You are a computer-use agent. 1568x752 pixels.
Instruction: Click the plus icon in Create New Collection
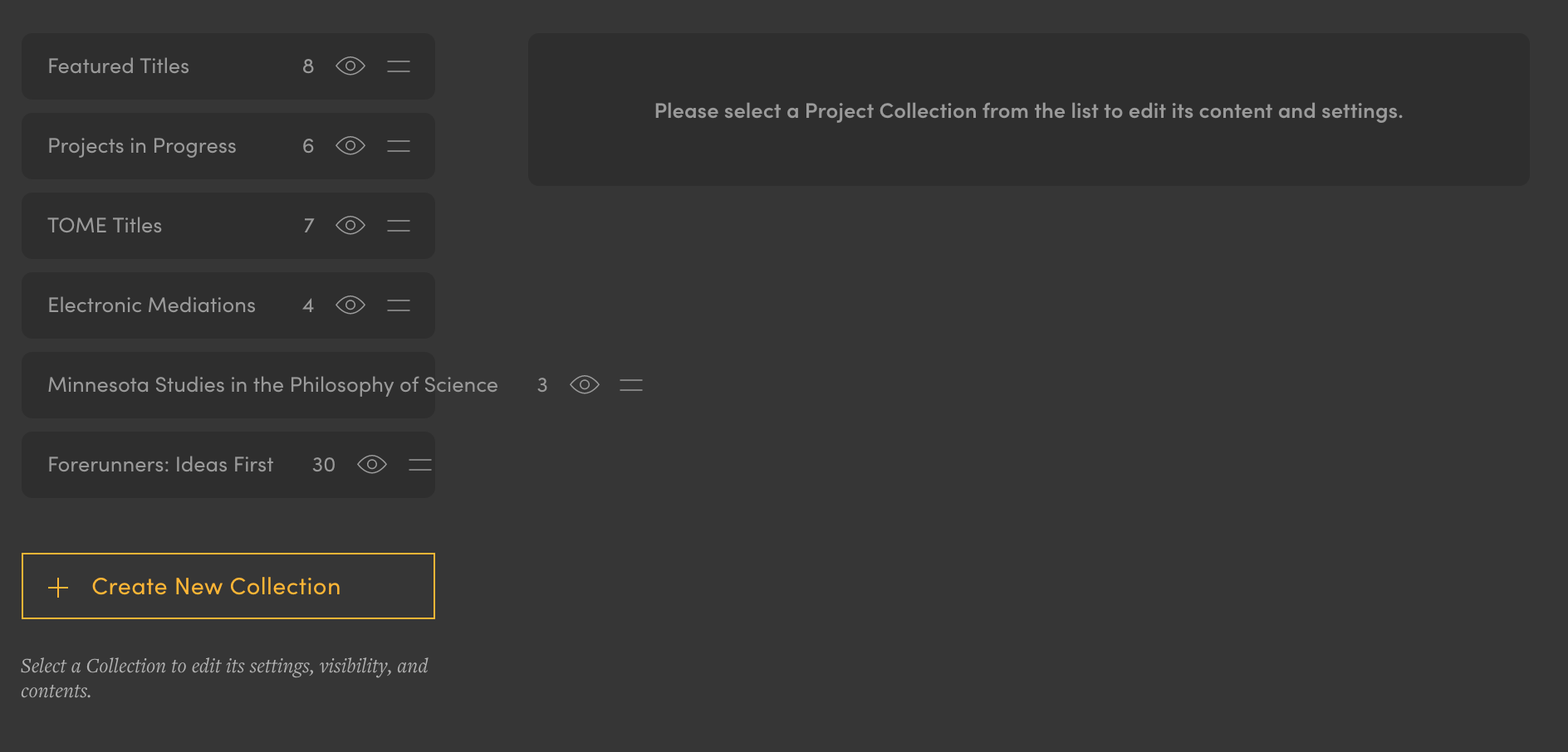point(58,588)
